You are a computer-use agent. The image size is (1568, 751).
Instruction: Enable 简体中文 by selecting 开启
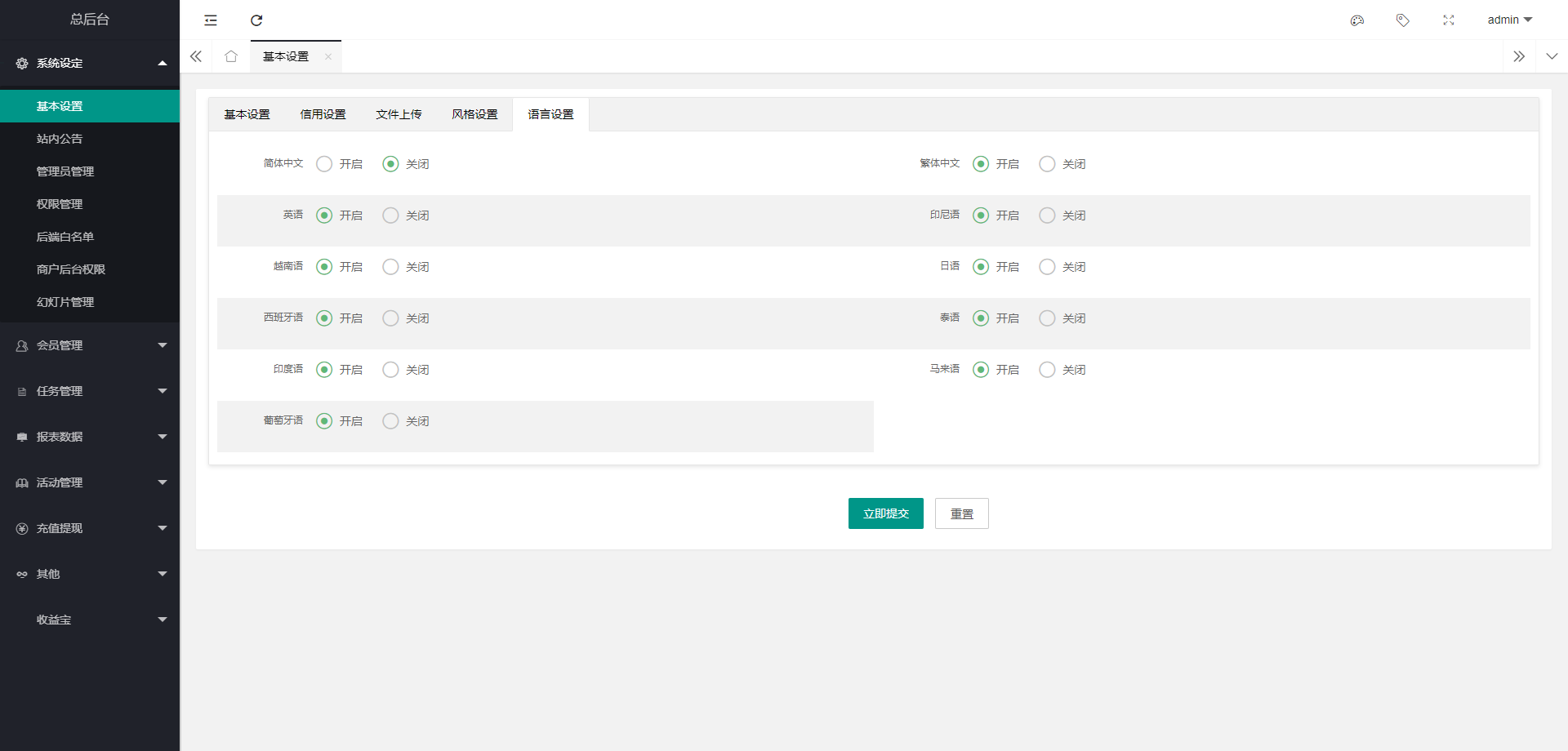tap(325, 164)
